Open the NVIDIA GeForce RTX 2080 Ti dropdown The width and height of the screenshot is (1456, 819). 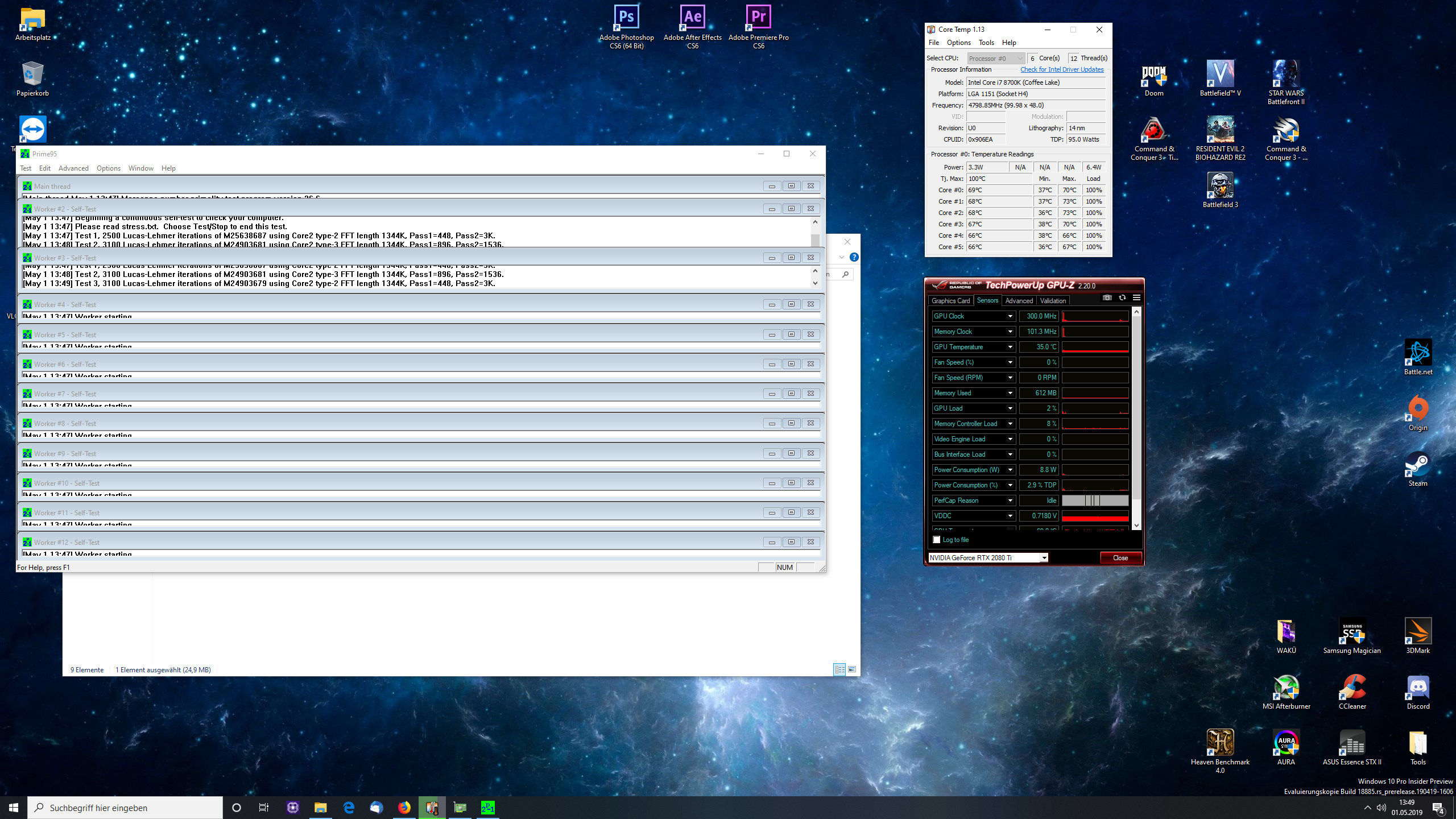pyautogui.click(x=1044, y=558)
